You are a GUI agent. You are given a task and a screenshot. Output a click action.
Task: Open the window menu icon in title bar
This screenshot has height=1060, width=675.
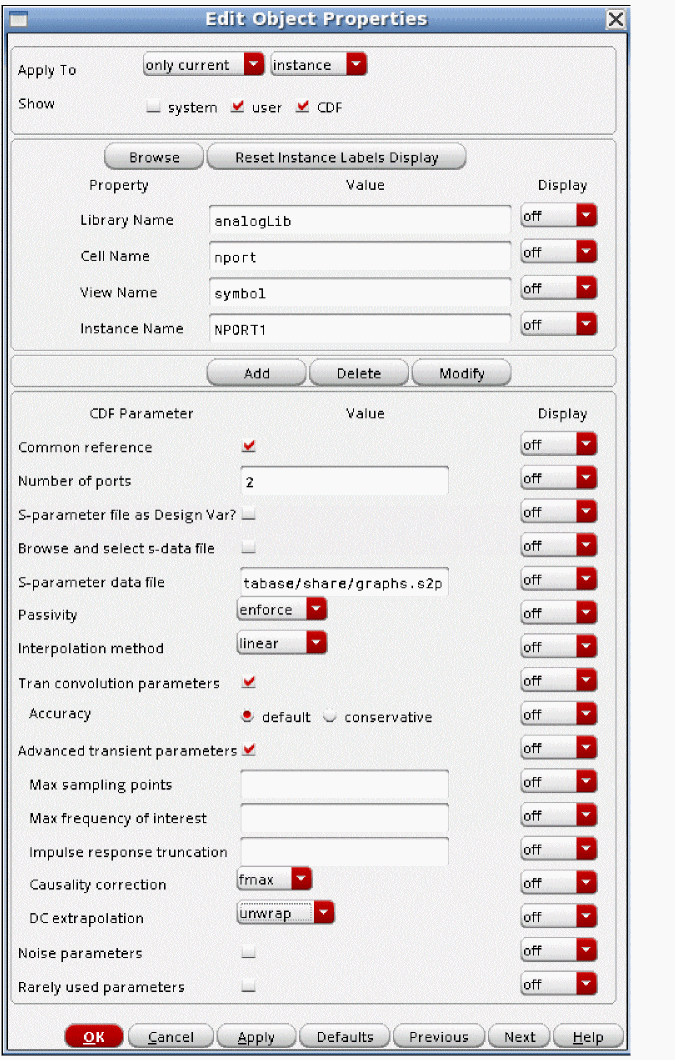pos(19,19)
